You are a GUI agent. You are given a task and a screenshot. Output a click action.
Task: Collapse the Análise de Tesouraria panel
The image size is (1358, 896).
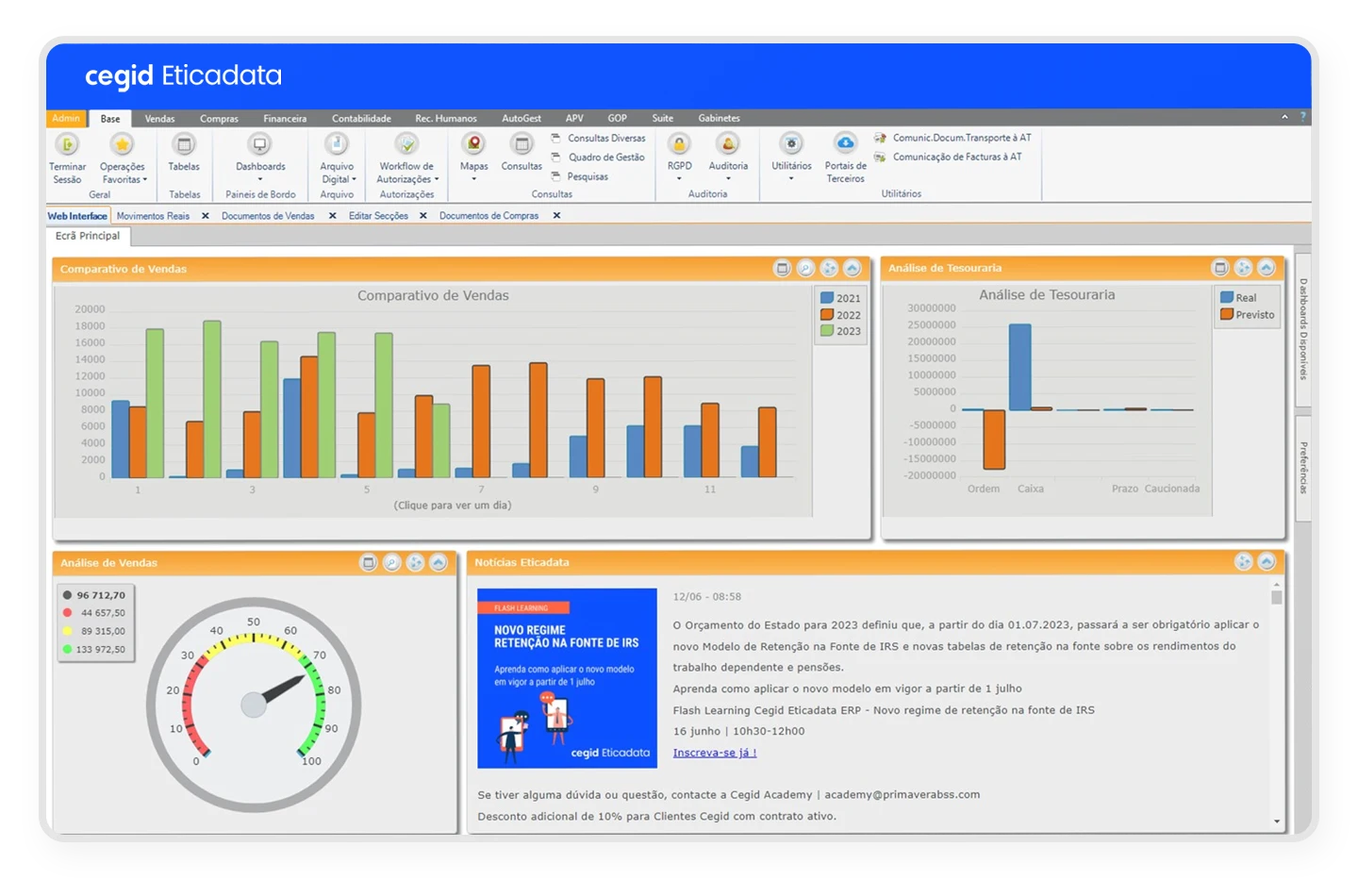[1267, 268]
